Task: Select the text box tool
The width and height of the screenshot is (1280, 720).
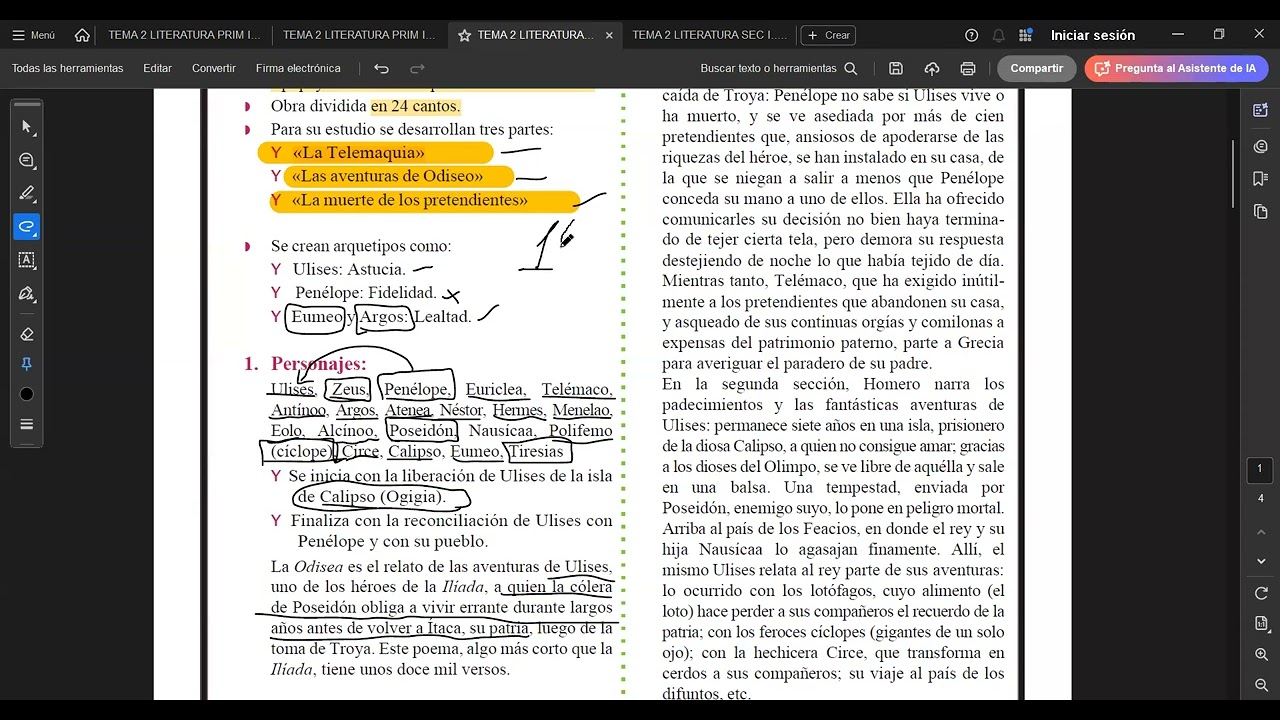Action: coord(27,260)
